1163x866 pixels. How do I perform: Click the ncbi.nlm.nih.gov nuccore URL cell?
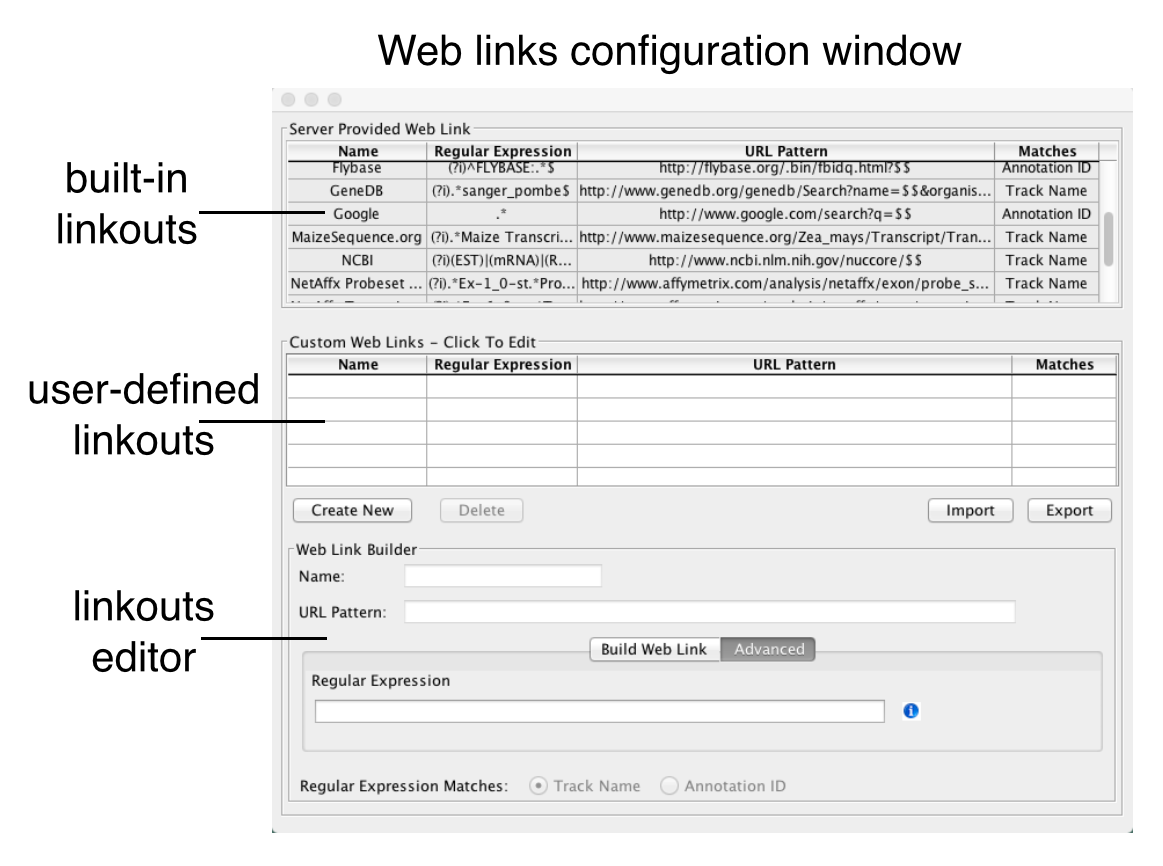tap(785, 260)
